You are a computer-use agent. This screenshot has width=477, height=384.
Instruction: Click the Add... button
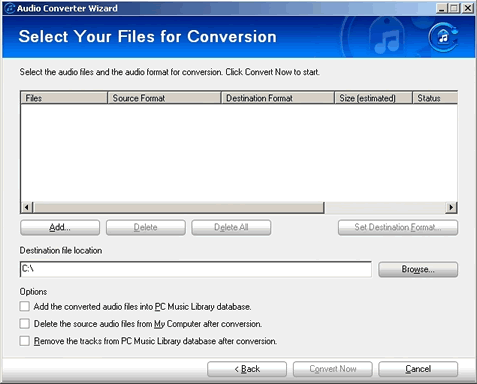point(60,227)
